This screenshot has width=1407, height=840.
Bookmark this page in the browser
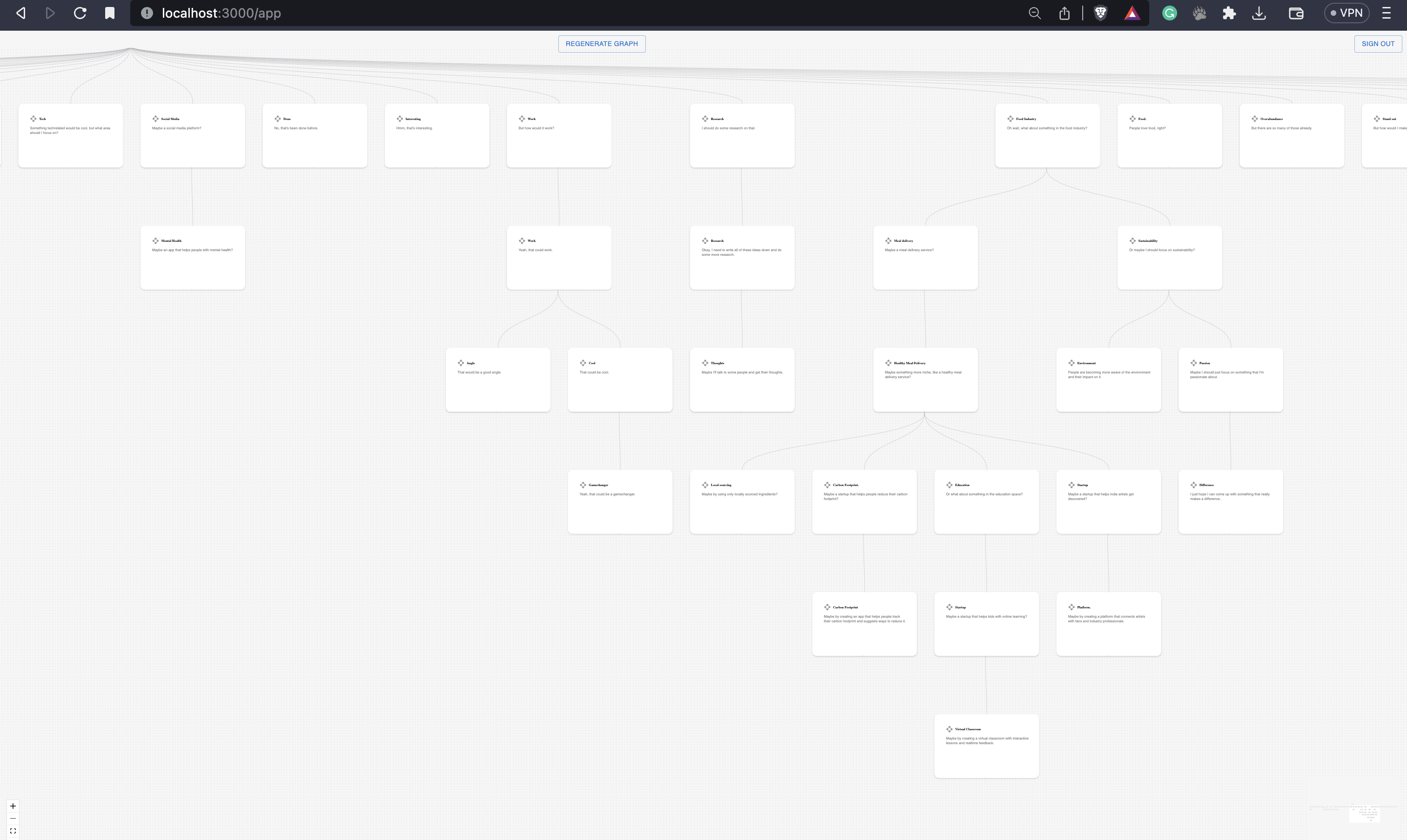pyautogui.click(x=110, y=13)
